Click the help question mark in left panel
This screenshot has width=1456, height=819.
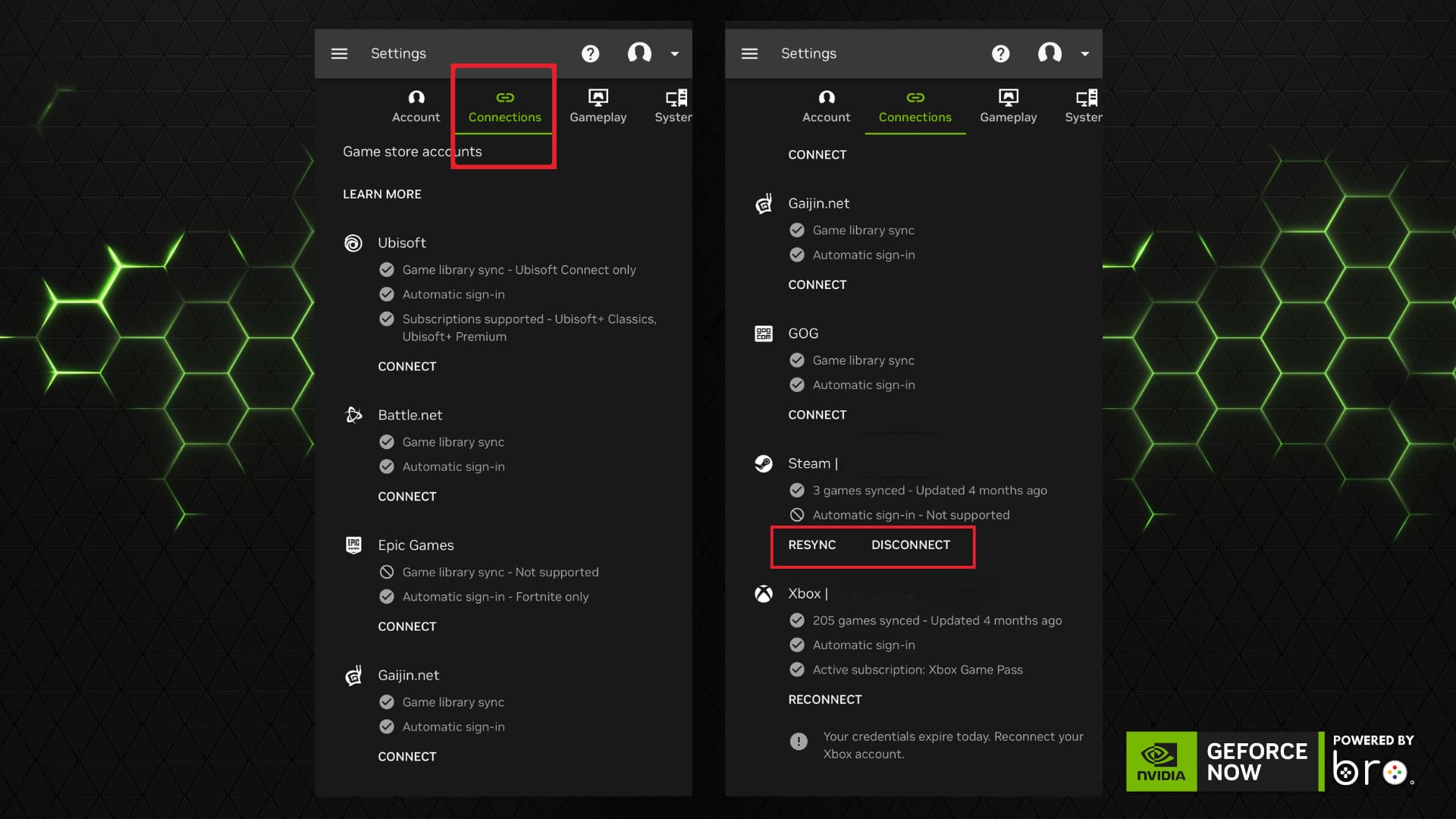point(590,54)
